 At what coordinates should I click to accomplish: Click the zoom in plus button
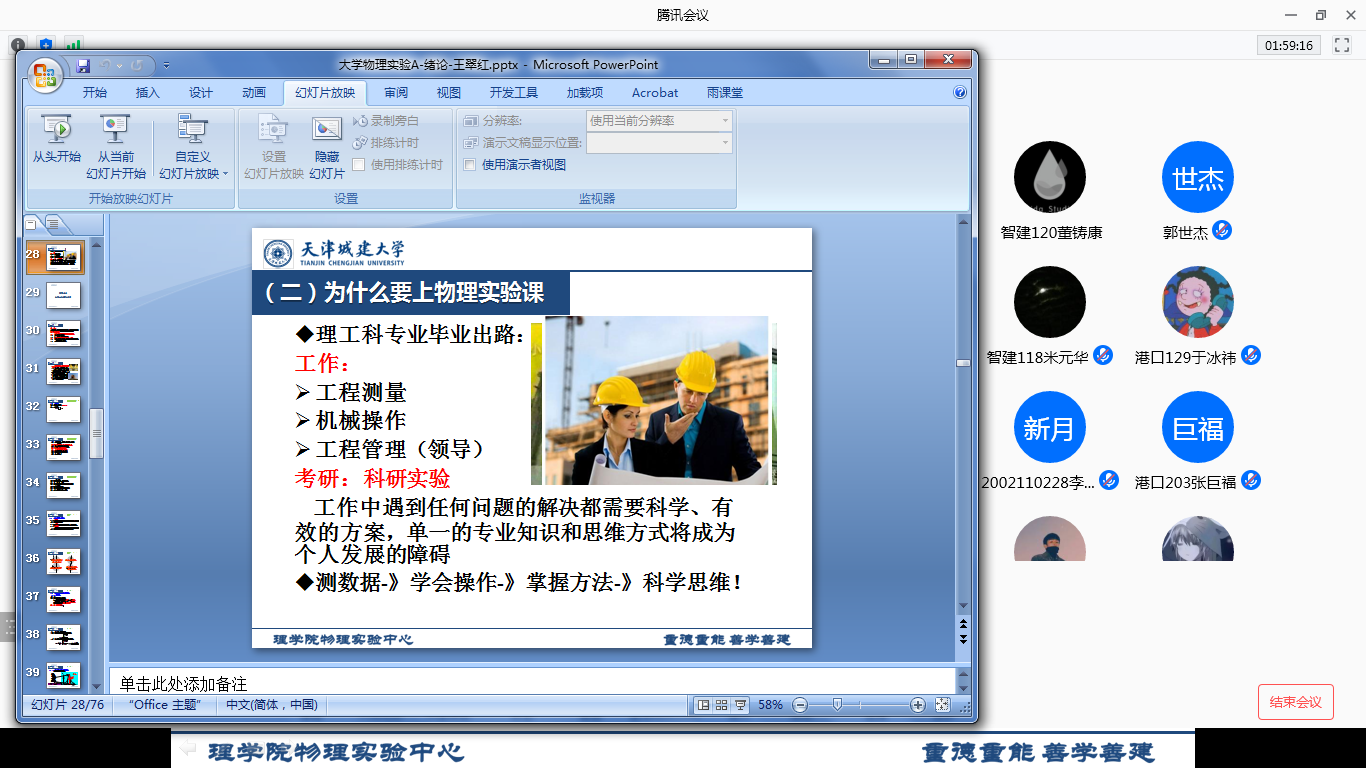click(918, 705)
